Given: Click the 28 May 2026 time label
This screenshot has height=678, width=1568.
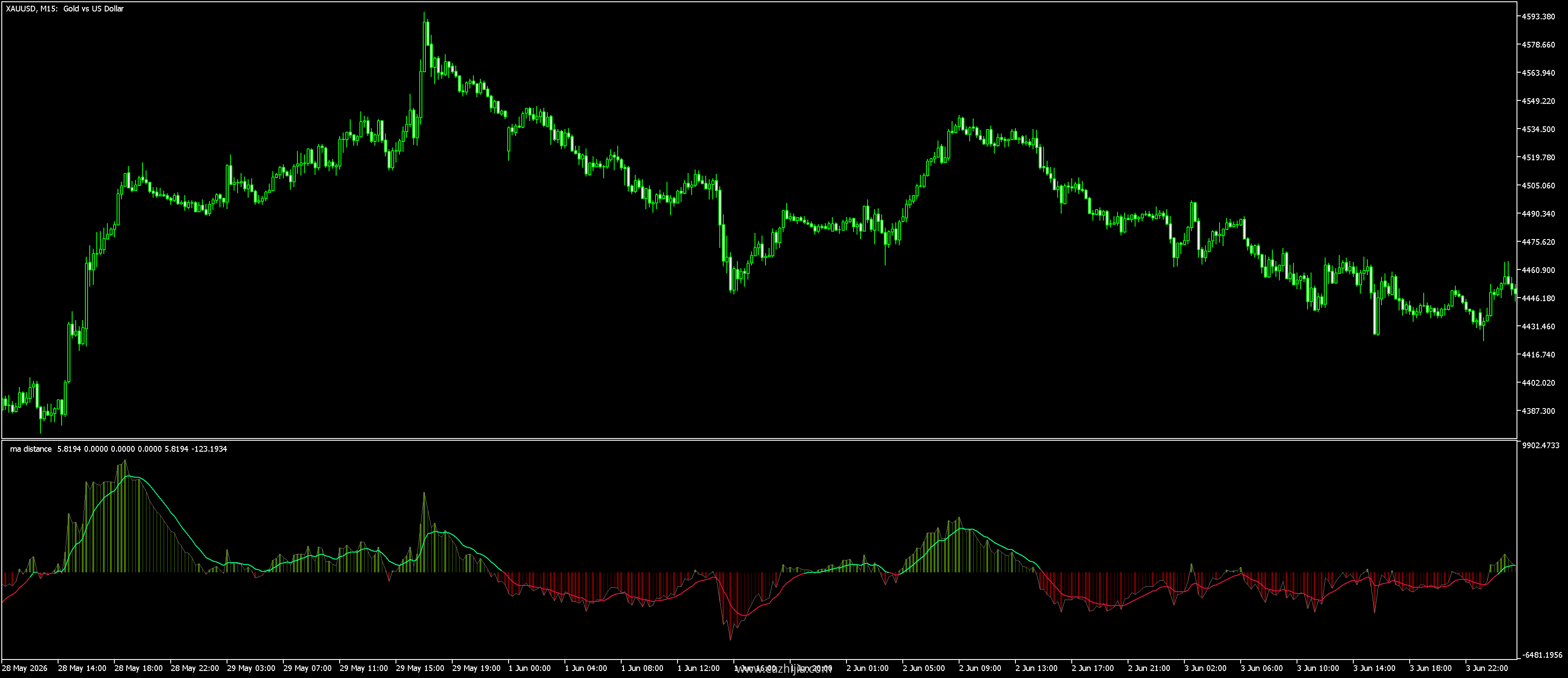Looking at the screenshot, I should tap(23, 668).
